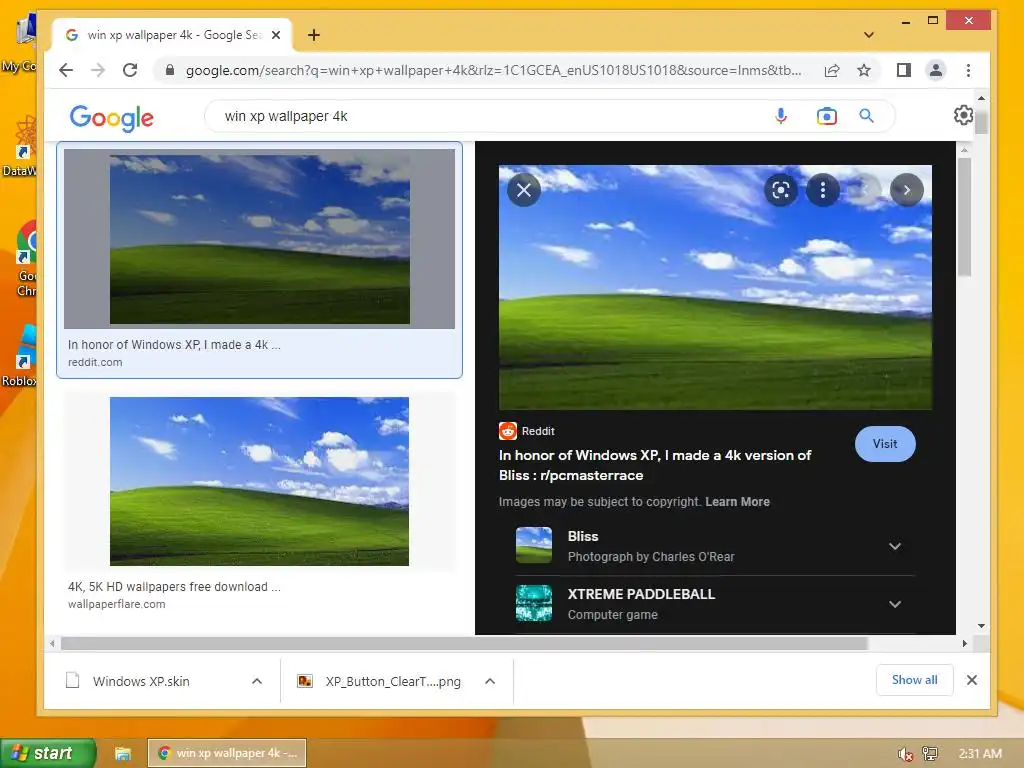
Task: Search inside image with the Lens icon
Action: coord(781,190)
